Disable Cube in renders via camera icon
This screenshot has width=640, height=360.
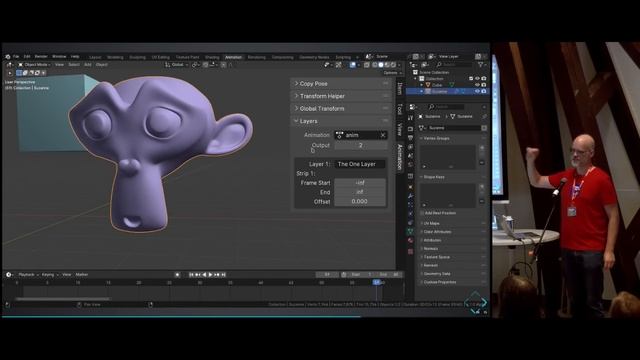(x=484, y=85)
